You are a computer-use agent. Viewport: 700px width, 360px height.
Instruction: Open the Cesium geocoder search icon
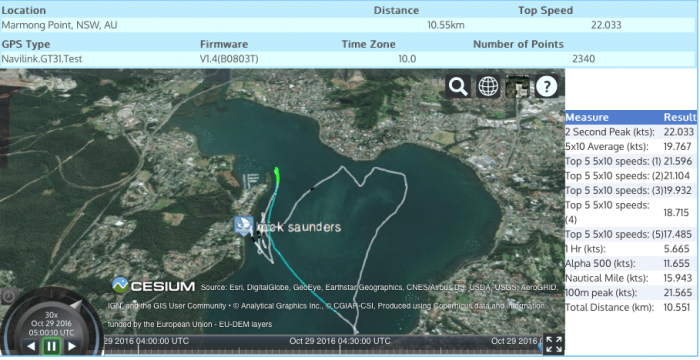(x=458, y=86)
